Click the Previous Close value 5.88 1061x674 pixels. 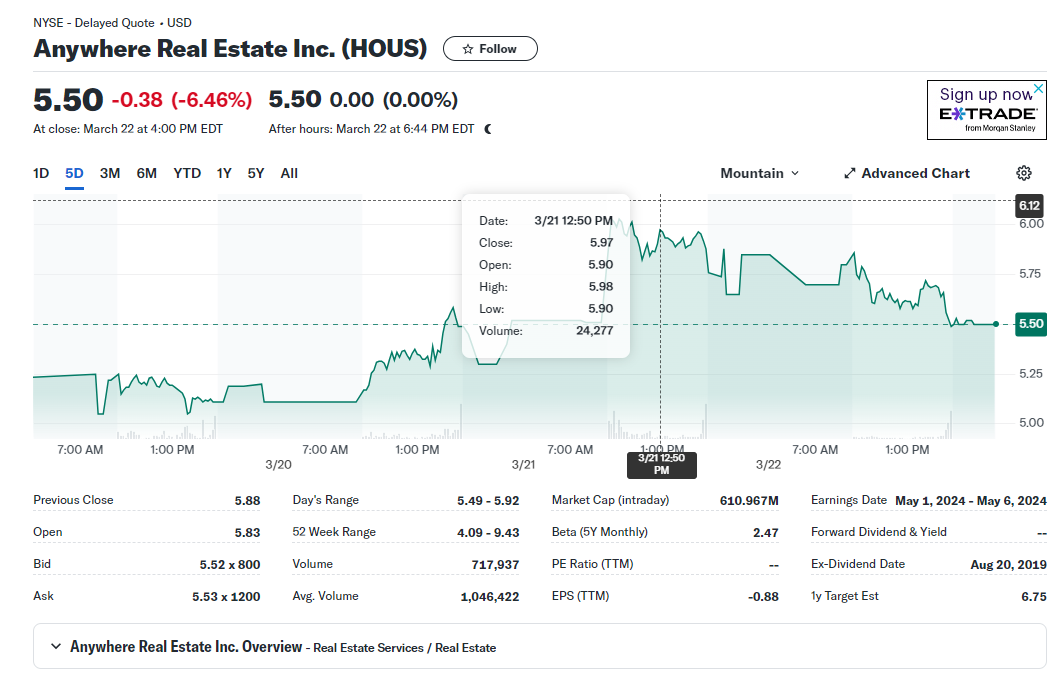pos(247,501)
